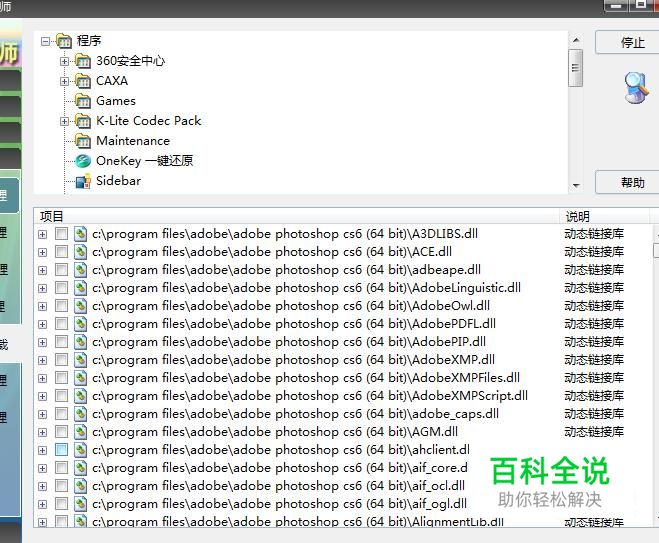Check the aif_ocl.dll checkbox

(61, 486)
